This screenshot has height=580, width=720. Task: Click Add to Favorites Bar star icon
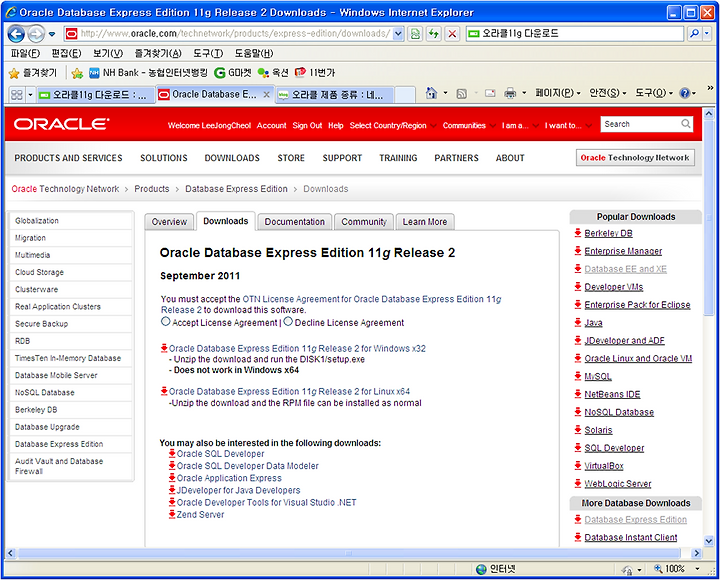point(77,73)
